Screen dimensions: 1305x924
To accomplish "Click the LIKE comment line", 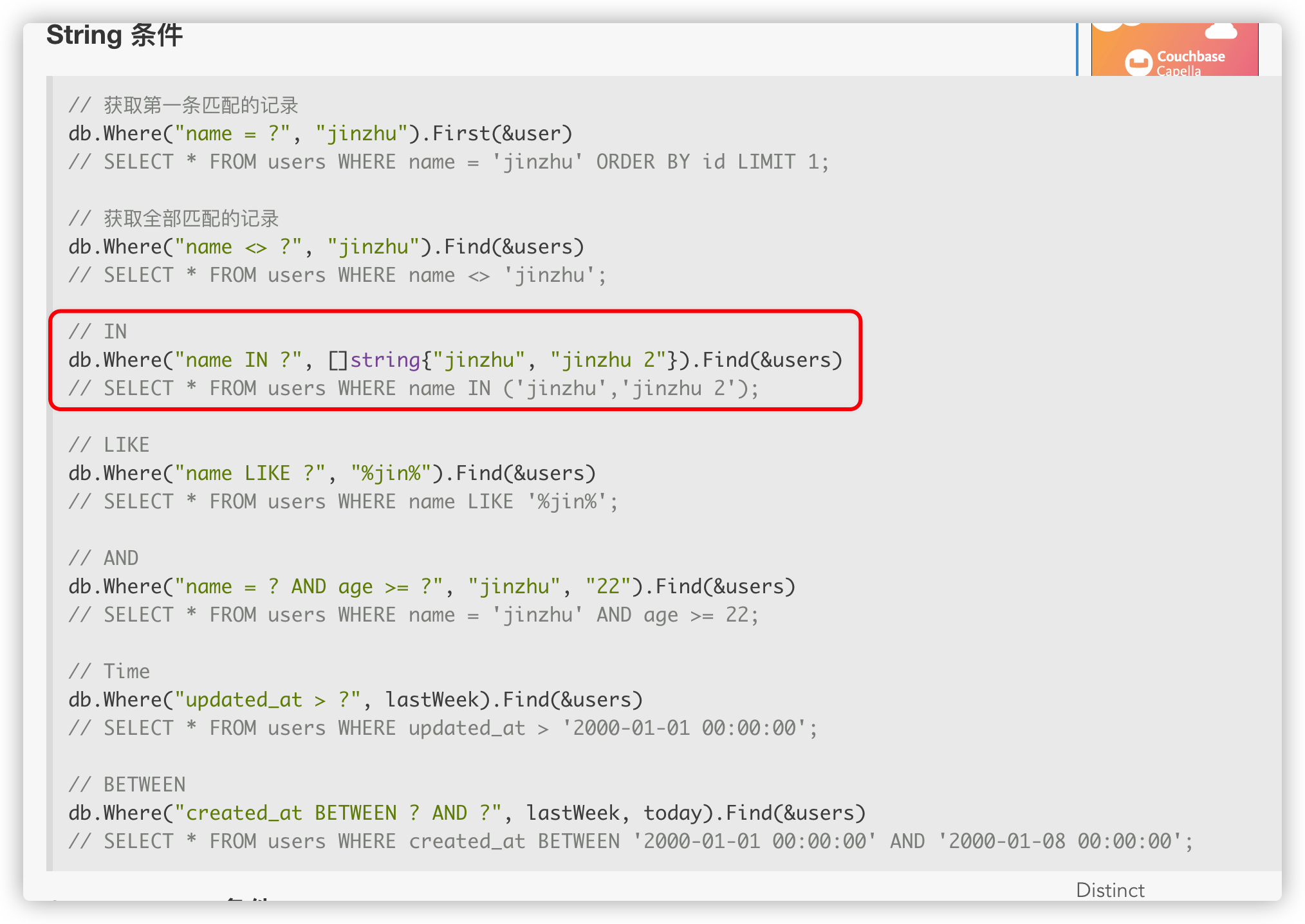I will 109,444.
